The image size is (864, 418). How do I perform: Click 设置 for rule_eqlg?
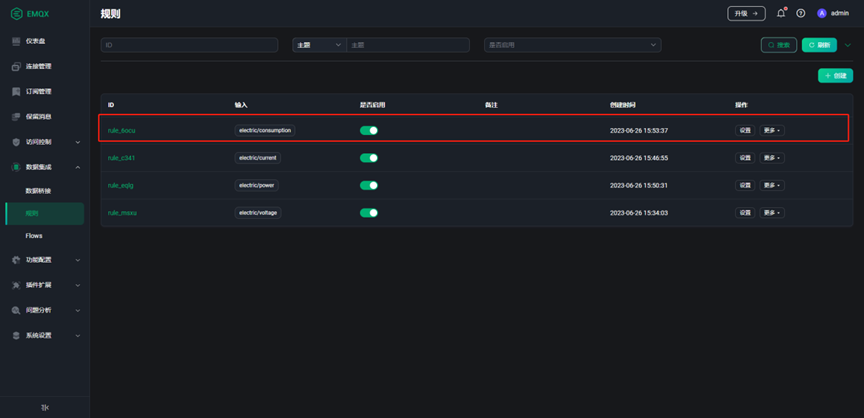tap(745, 186)
